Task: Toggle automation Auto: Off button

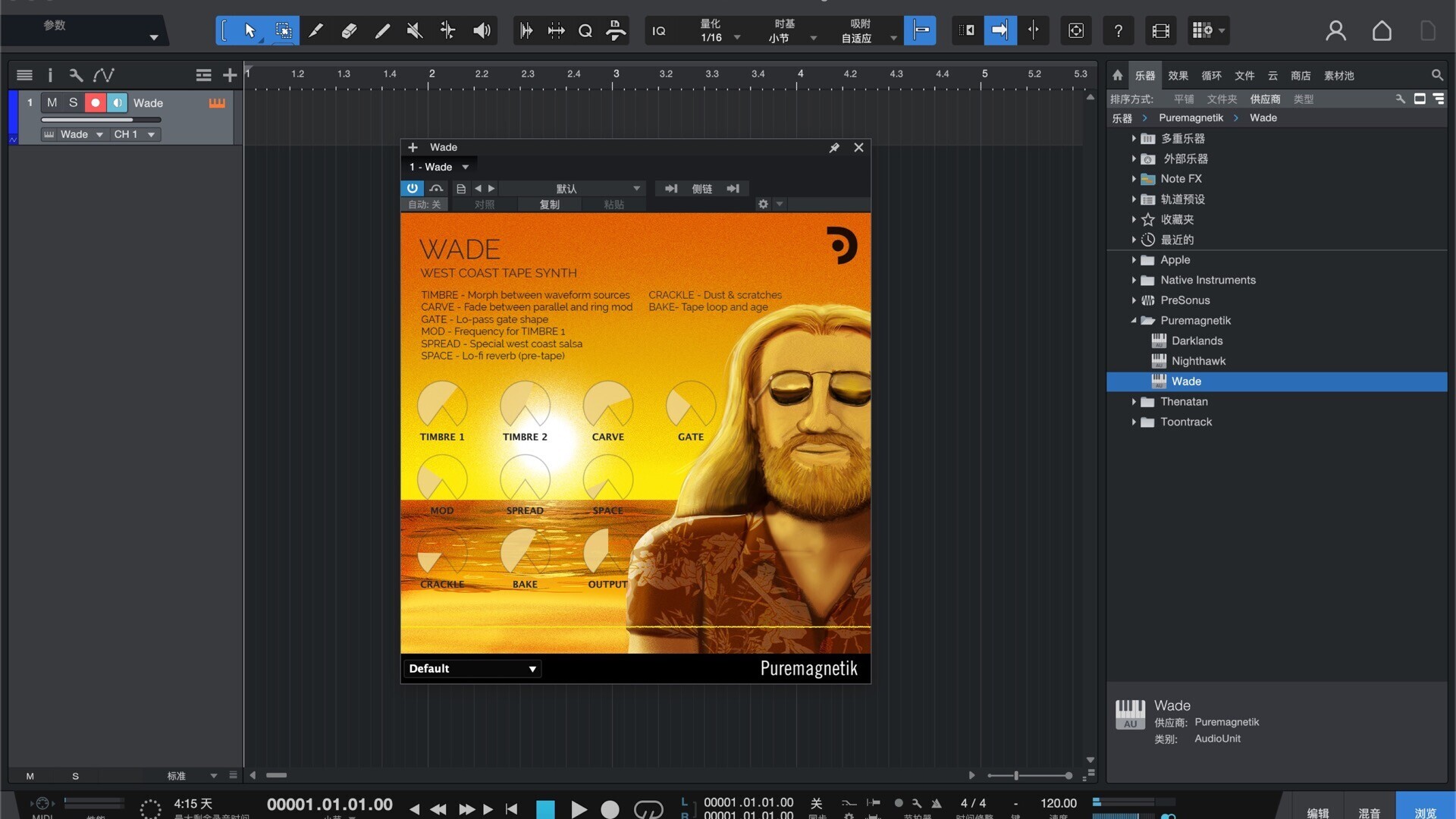Action: pos(424,204)
